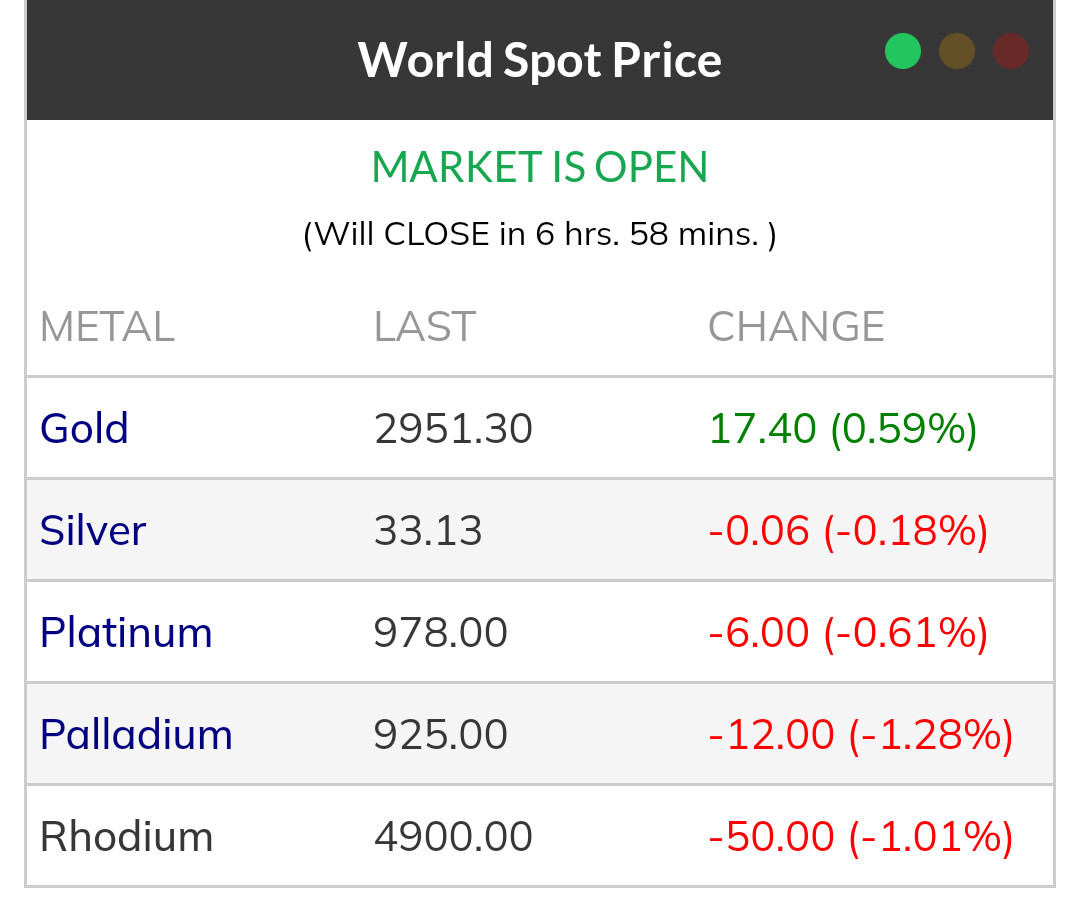1080x898 pixels.
Task: Click Gold's last price 2951.30
Action: click(x=453, y=428)
